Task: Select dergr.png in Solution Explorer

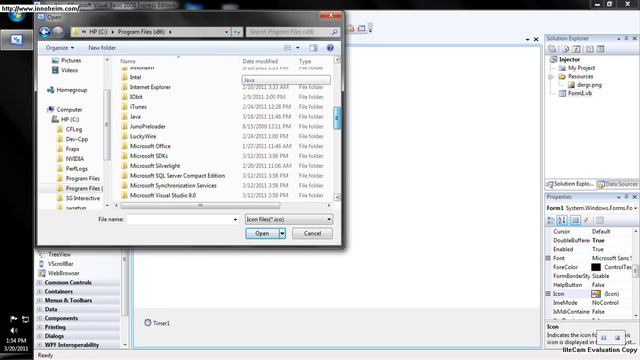Action: coord(589,85)
